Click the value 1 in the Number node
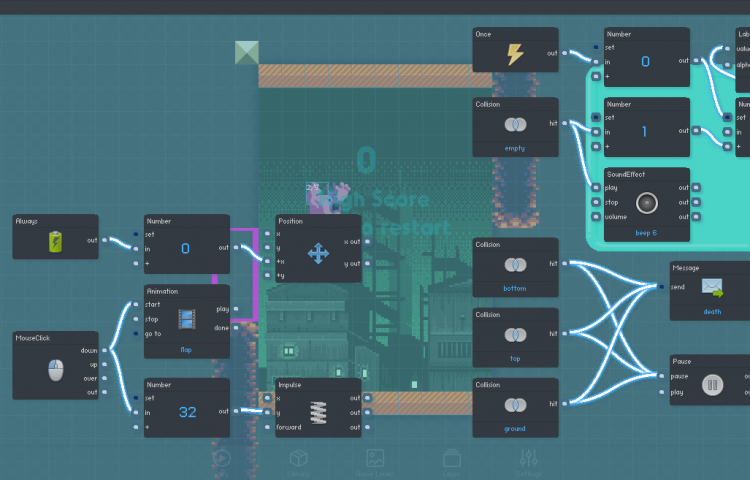Screen dimensions: 750x480 coord(644,131)
